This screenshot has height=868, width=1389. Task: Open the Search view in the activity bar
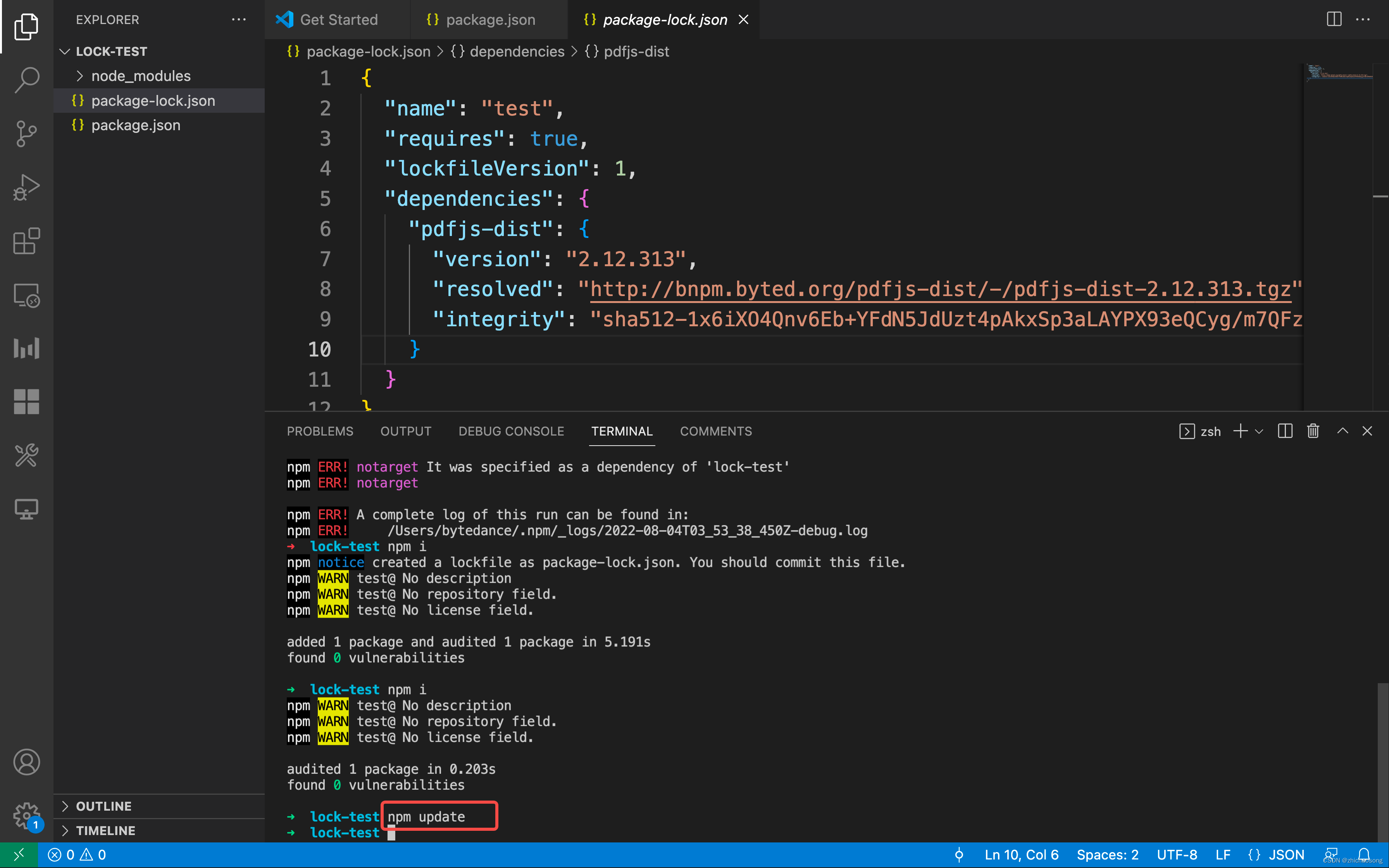click(26, 80)
